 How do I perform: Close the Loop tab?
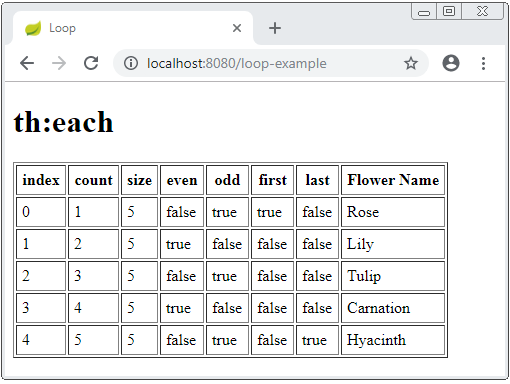[237, 28]
